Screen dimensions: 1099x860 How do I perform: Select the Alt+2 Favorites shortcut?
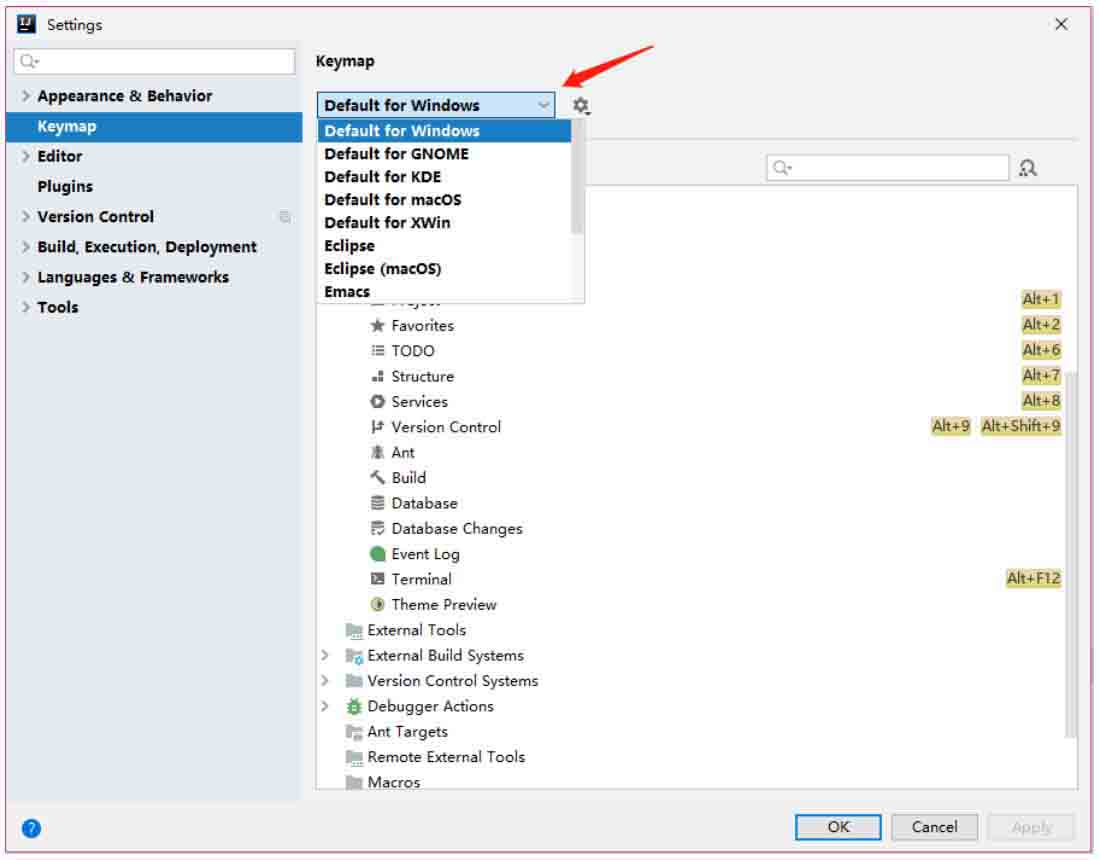[x=1041, y=325]
